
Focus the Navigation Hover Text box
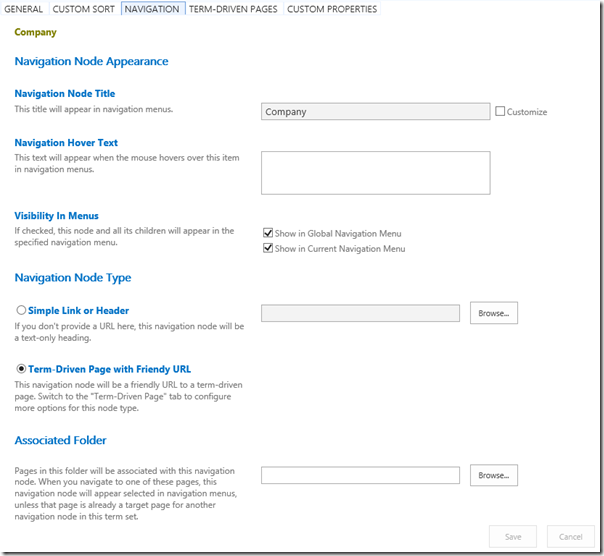click(x=375, y=172)
